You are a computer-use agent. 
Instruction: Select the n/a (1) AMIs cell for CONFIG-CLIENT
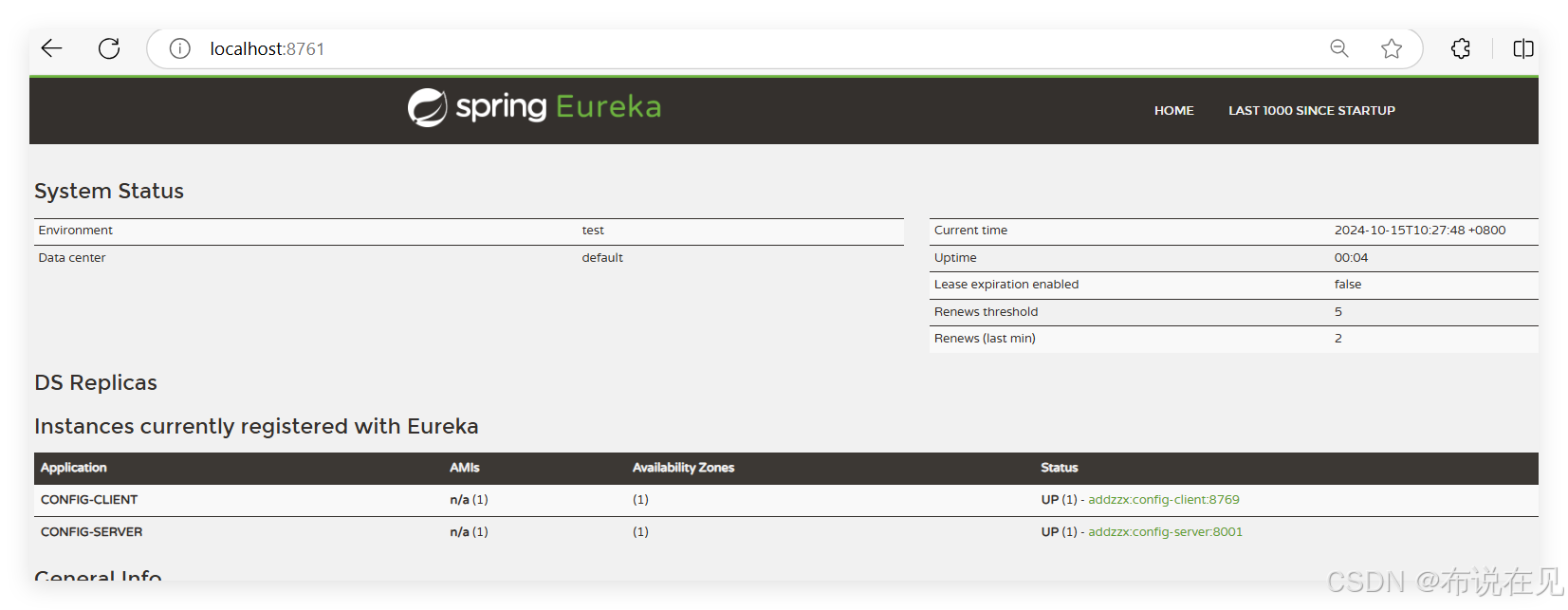pyautogui.click(x=469, y=500)
